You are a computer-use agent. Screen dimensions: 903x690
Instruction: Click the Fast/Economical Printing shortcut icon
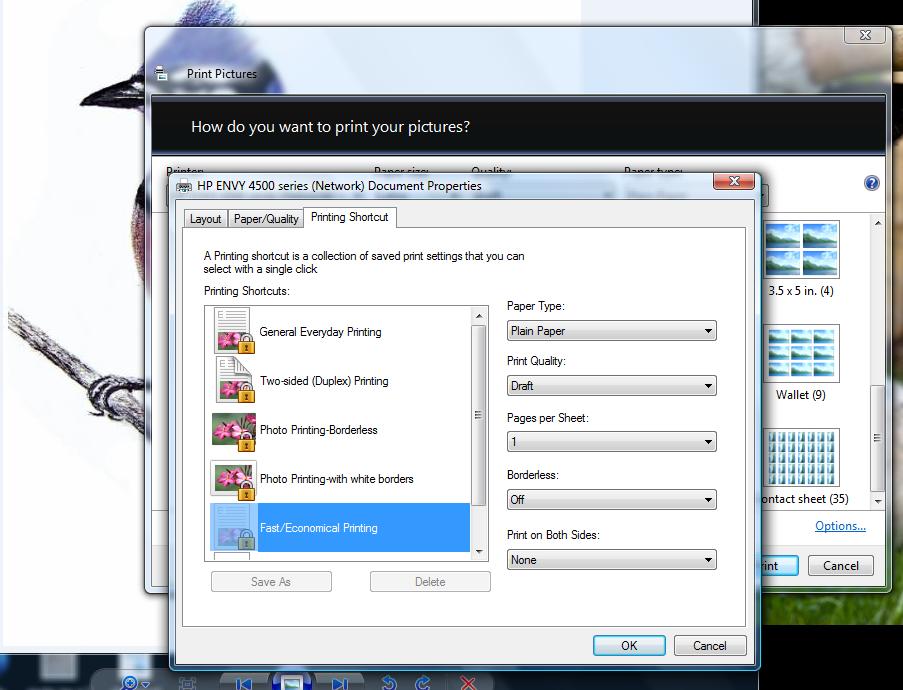(x=234, y=528)
